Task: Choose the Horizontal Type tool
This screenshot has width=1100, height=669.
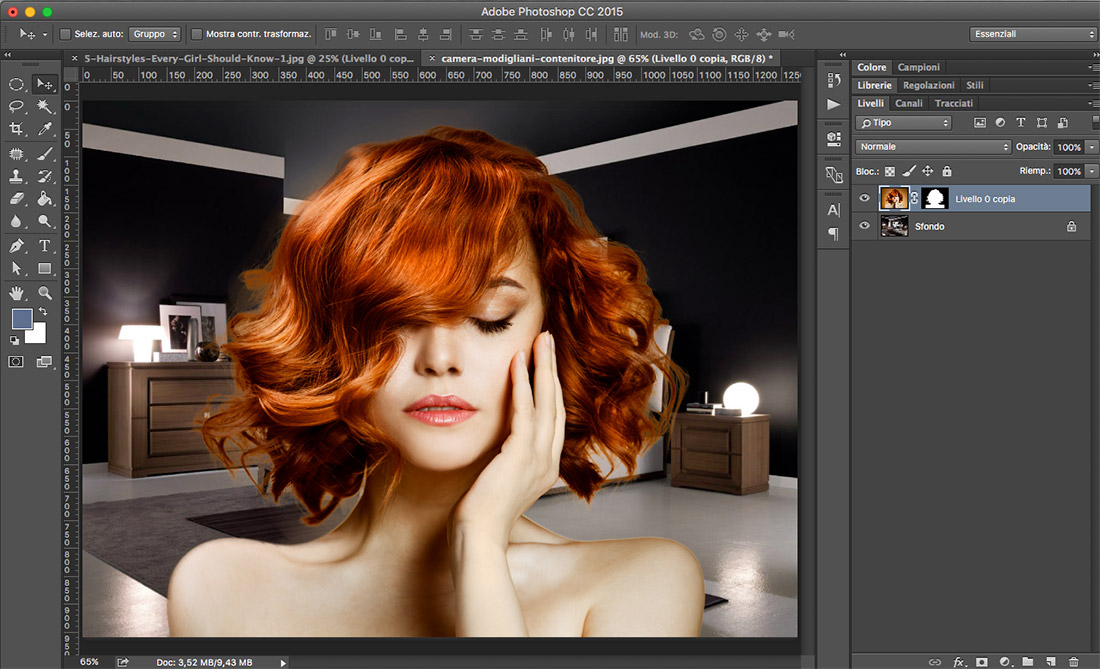Action: point(45,246)
